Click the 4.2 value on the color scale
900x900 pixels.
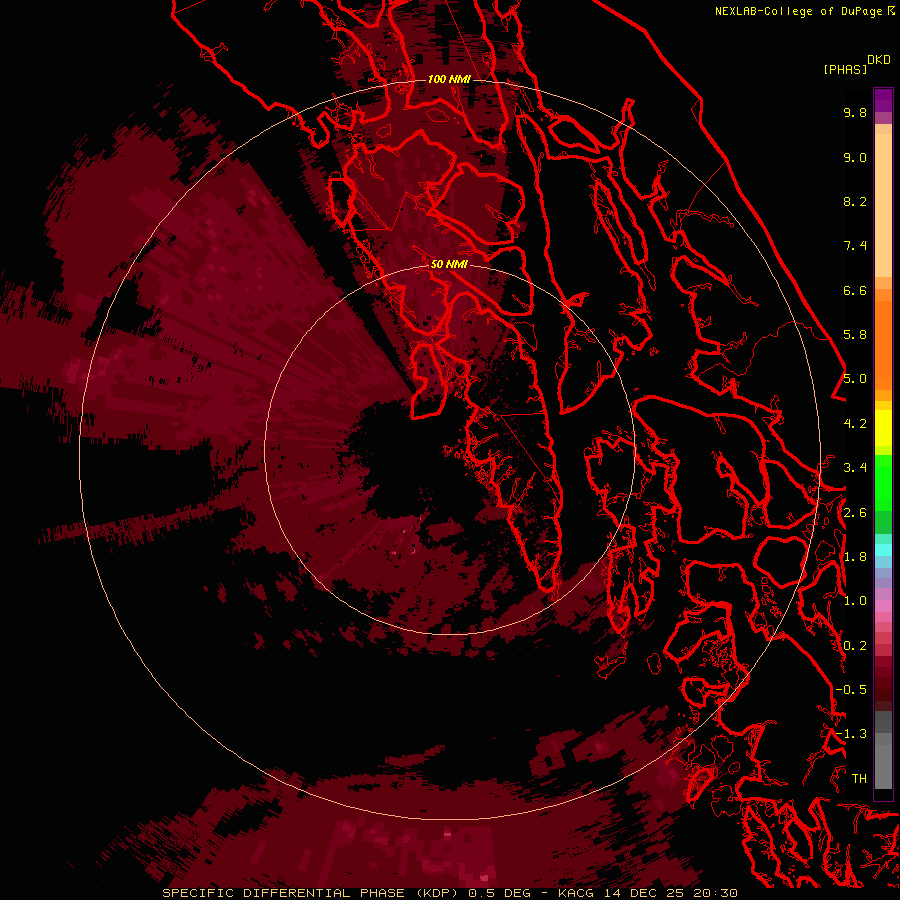tap(855, 424)
